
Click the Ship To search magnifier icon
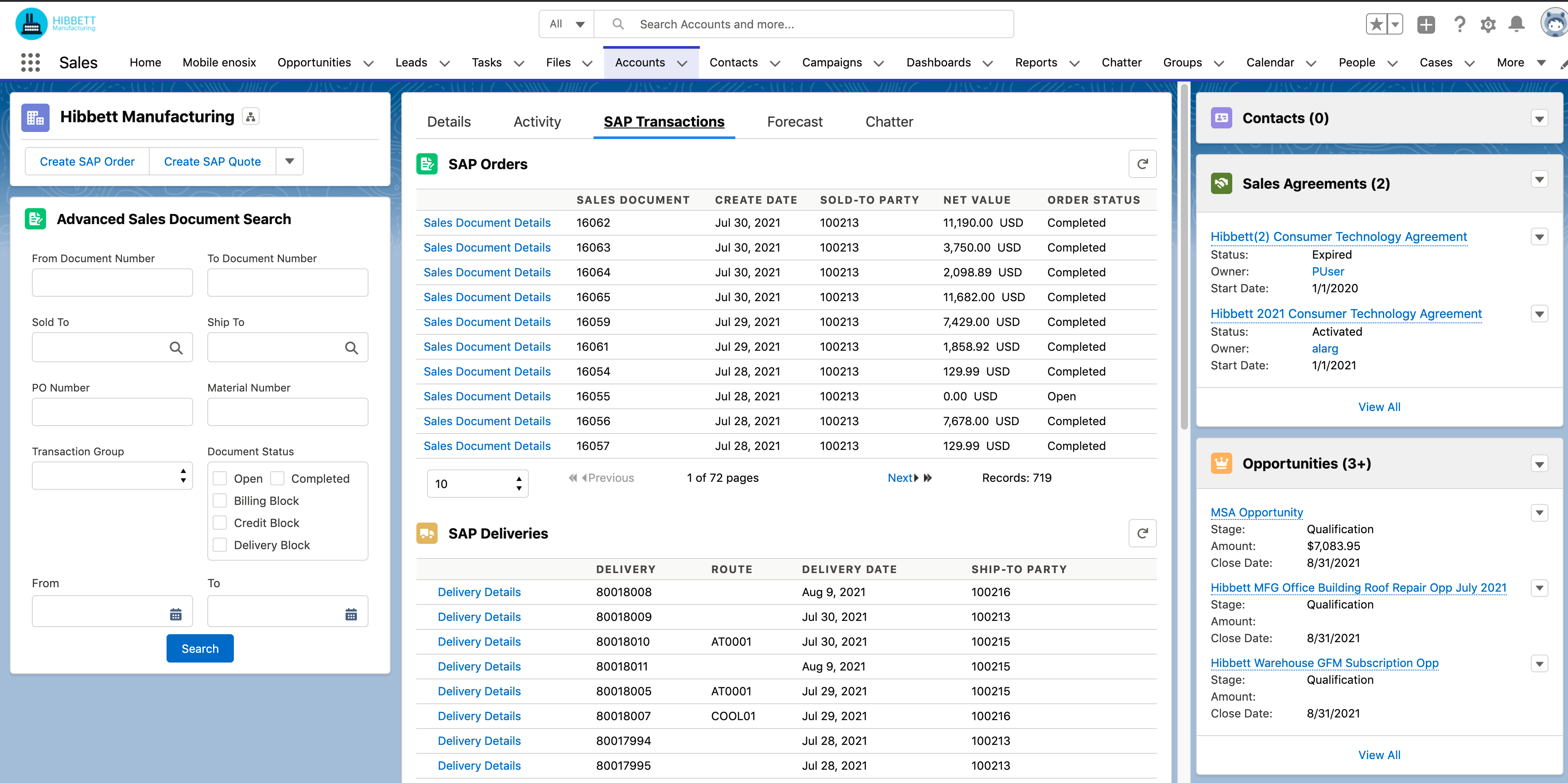click(x=351, y=348)
